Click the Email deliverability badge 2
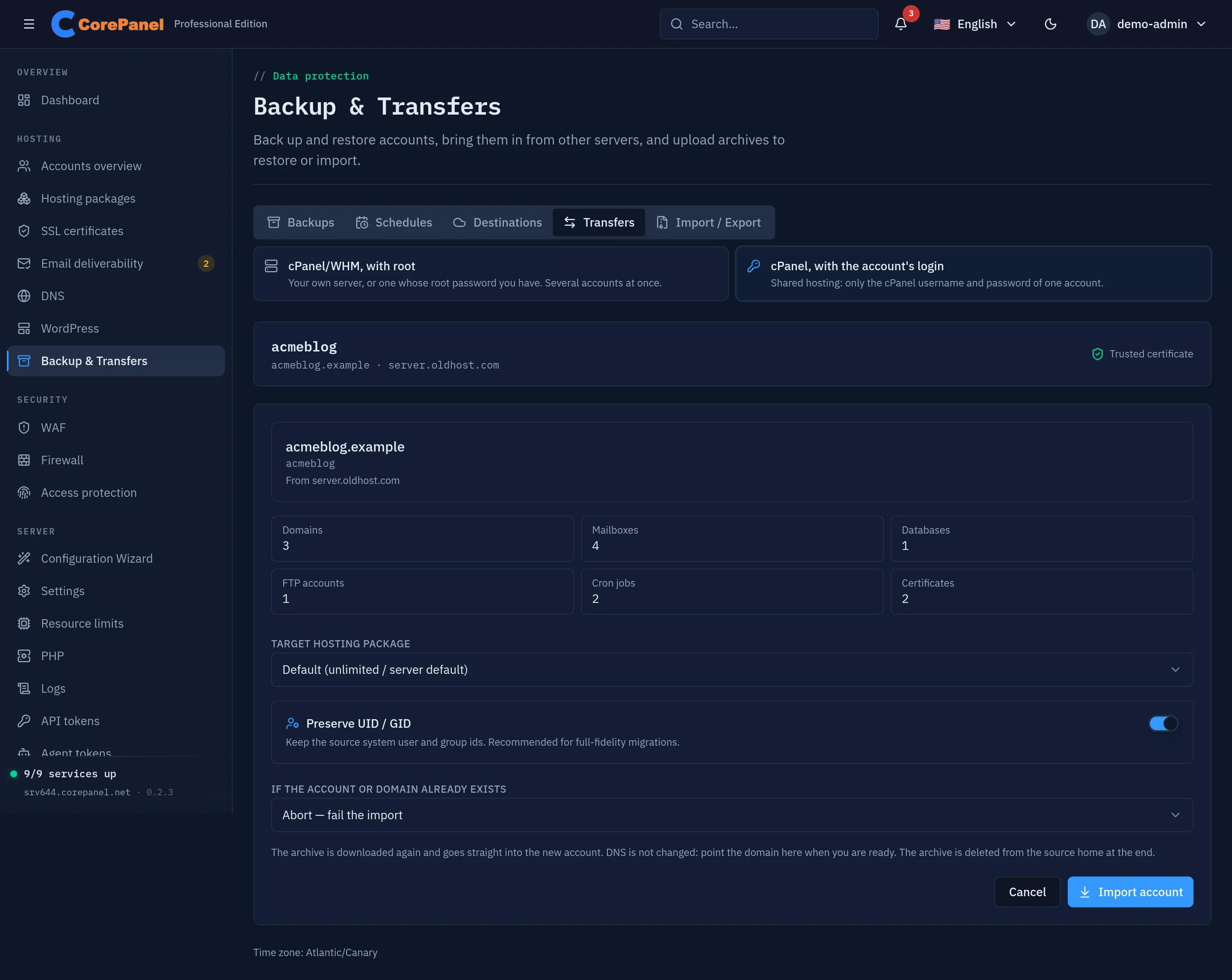1232x980 pixels. pyautogui.click(x=206, y=263)
